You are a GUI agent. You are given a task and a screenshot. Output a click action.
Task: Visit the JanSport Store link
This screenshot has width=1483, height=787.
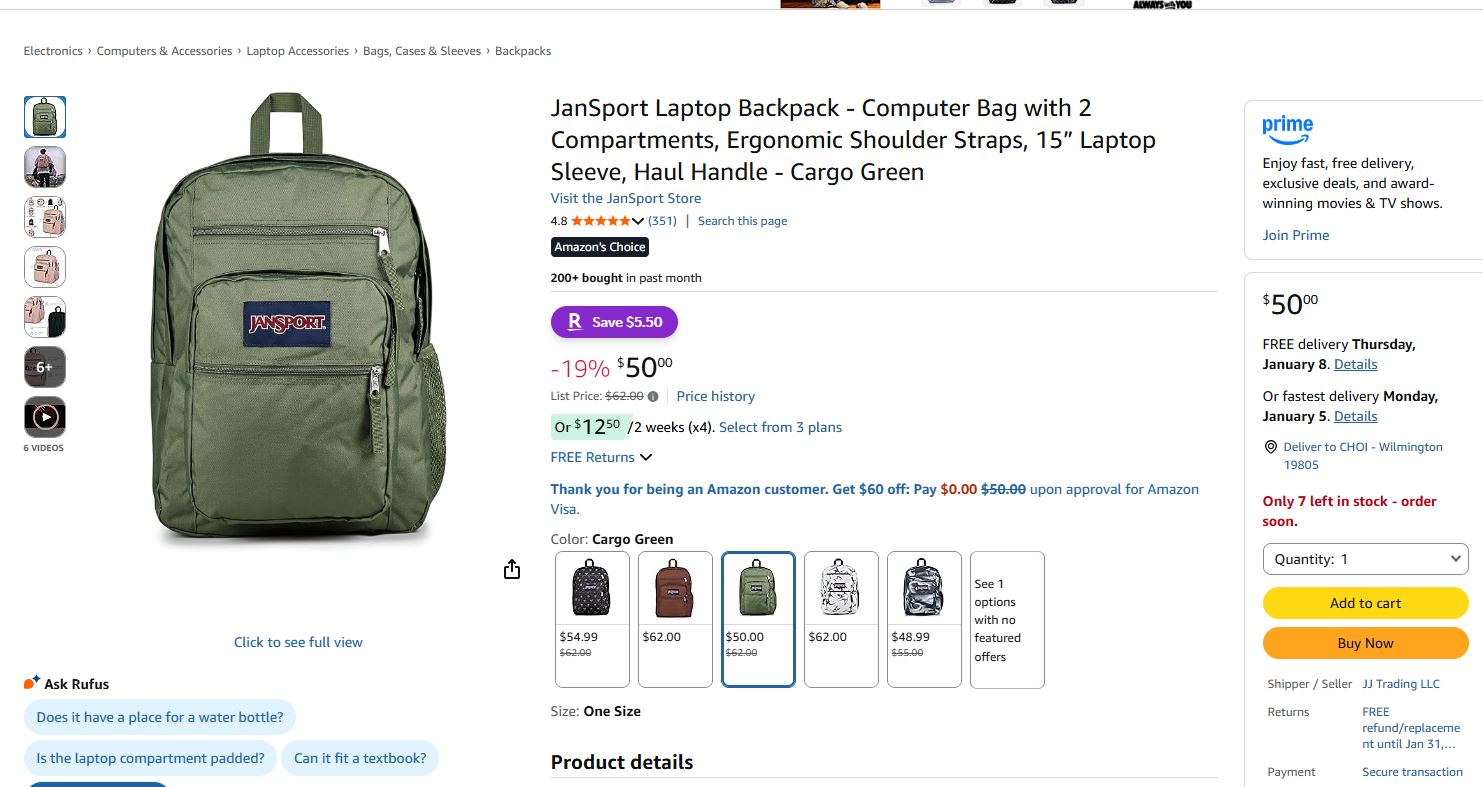(x=626, y=198)
